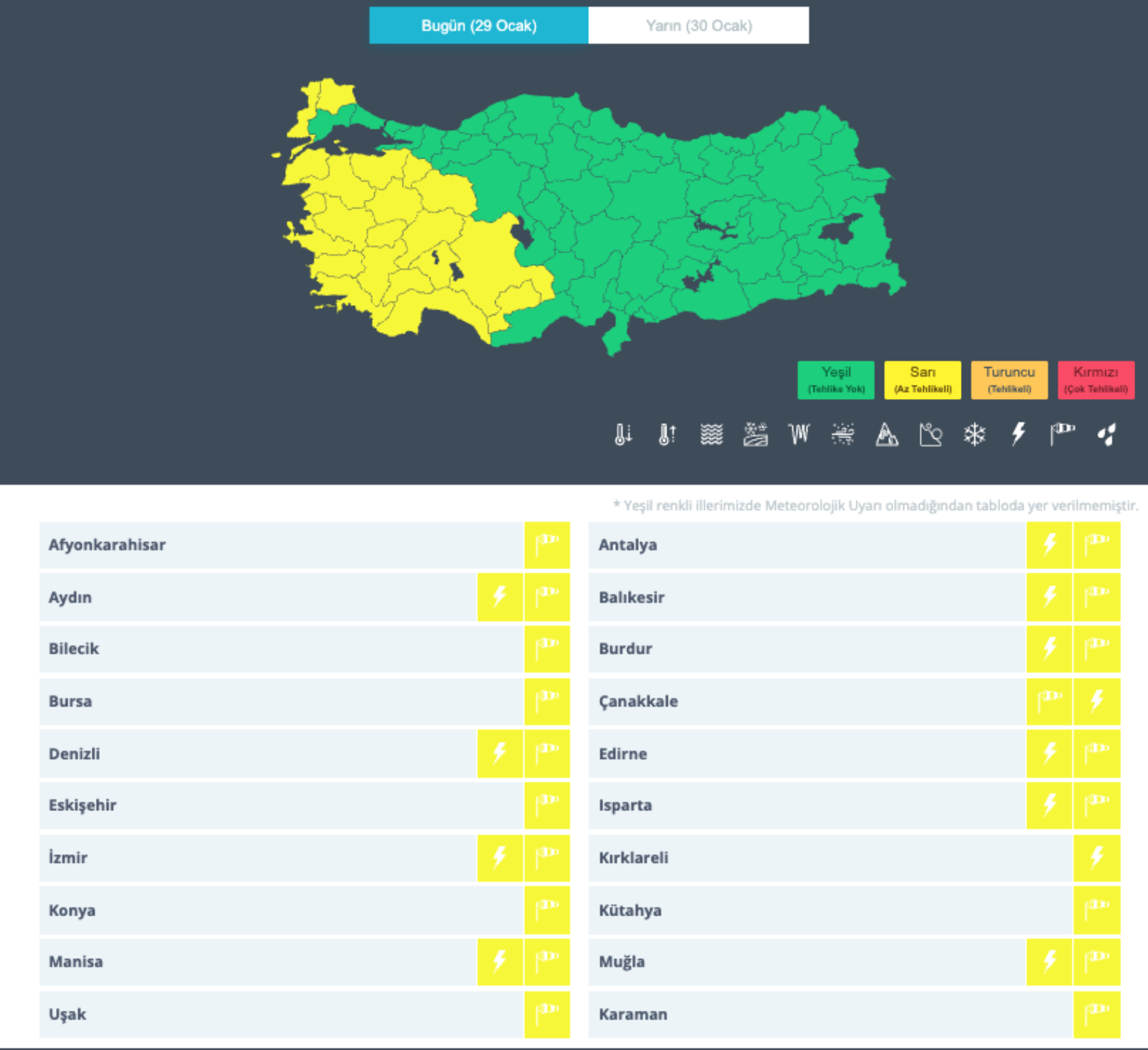Click the Muğla province name
This screenshot has height=1050, width=1148.
[x=621, y=962]
